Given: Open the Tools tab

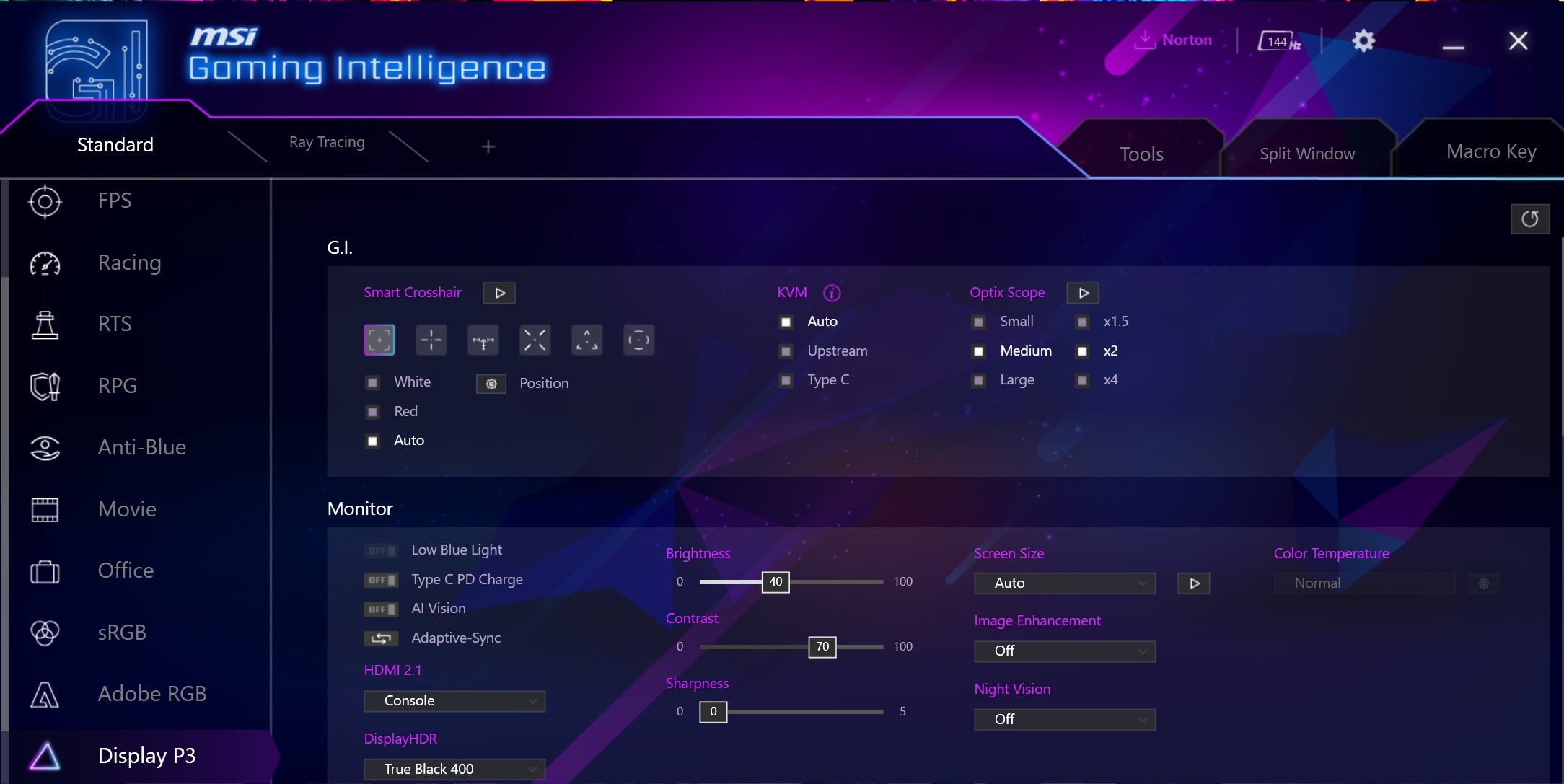Looking at the screenshot, I should pos(1142,154).
